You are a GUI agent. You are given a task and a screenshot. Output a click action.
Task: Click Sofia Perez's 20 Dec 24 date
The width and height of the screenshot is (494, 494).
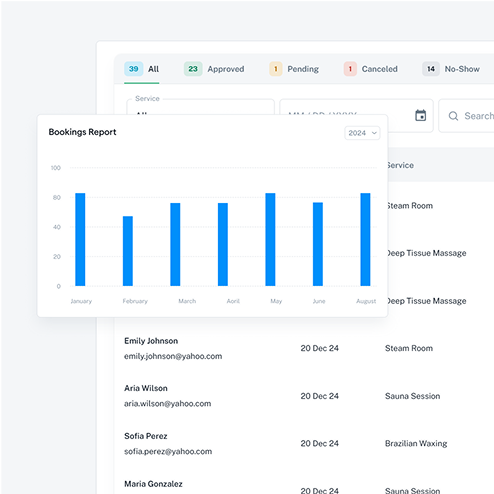click(320, 443)
